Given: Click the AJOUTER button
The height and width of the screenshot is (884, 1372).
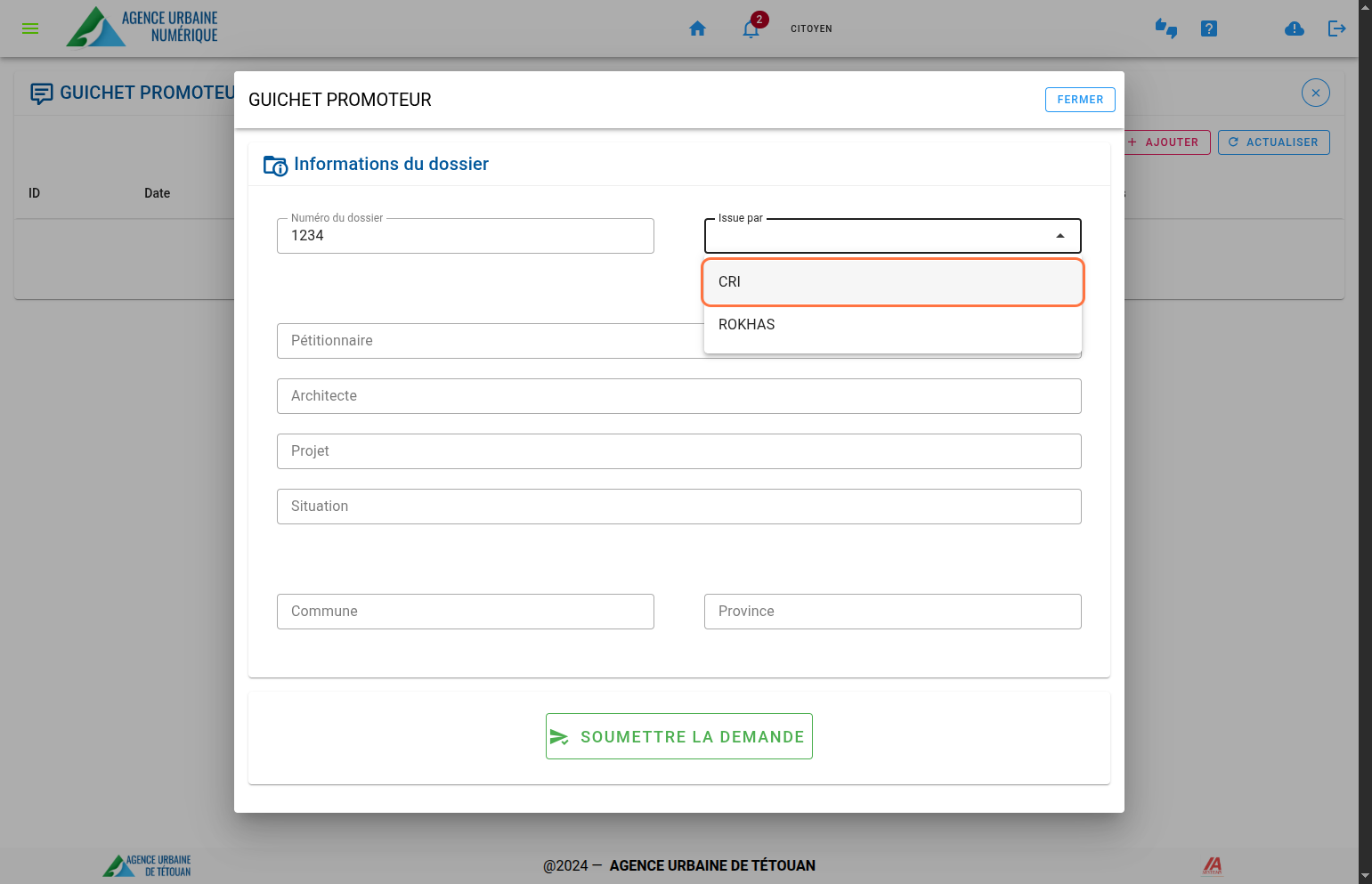Looking at the screenshot, I should pyautogui.click(x=1167, y=142).
